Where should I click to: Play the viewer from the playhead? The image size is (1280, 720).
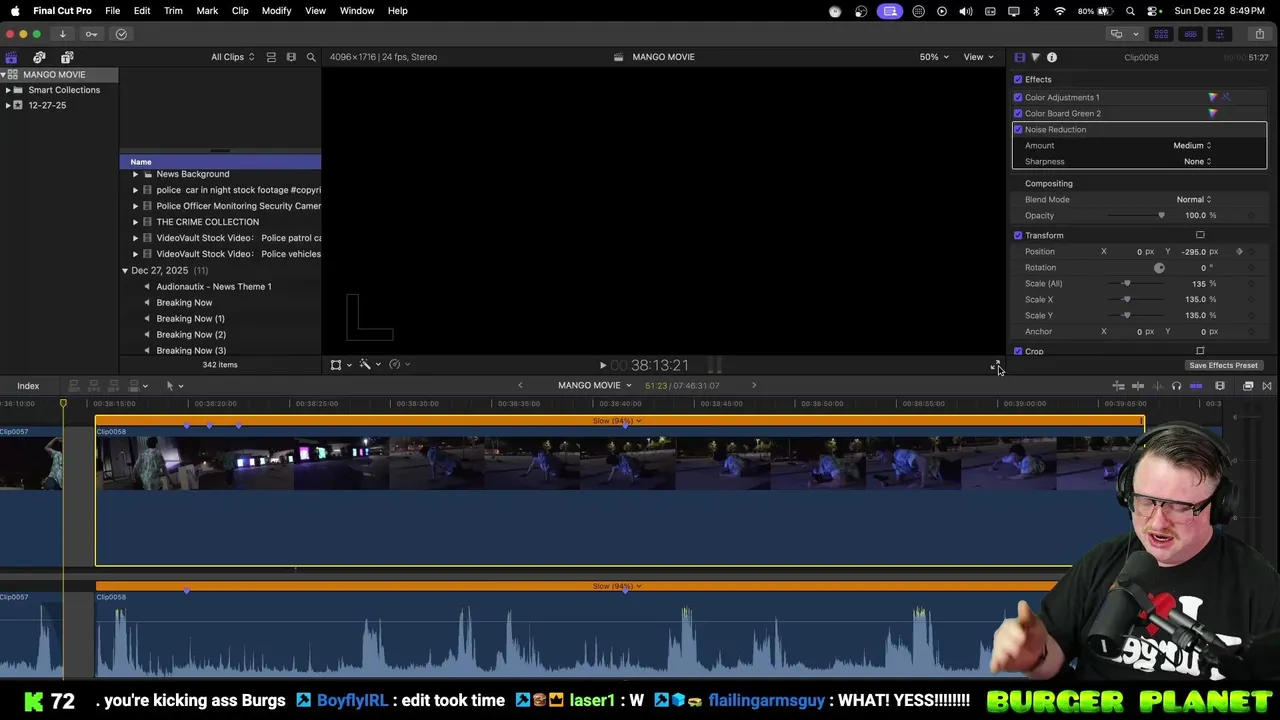click(x=602, y=366)
